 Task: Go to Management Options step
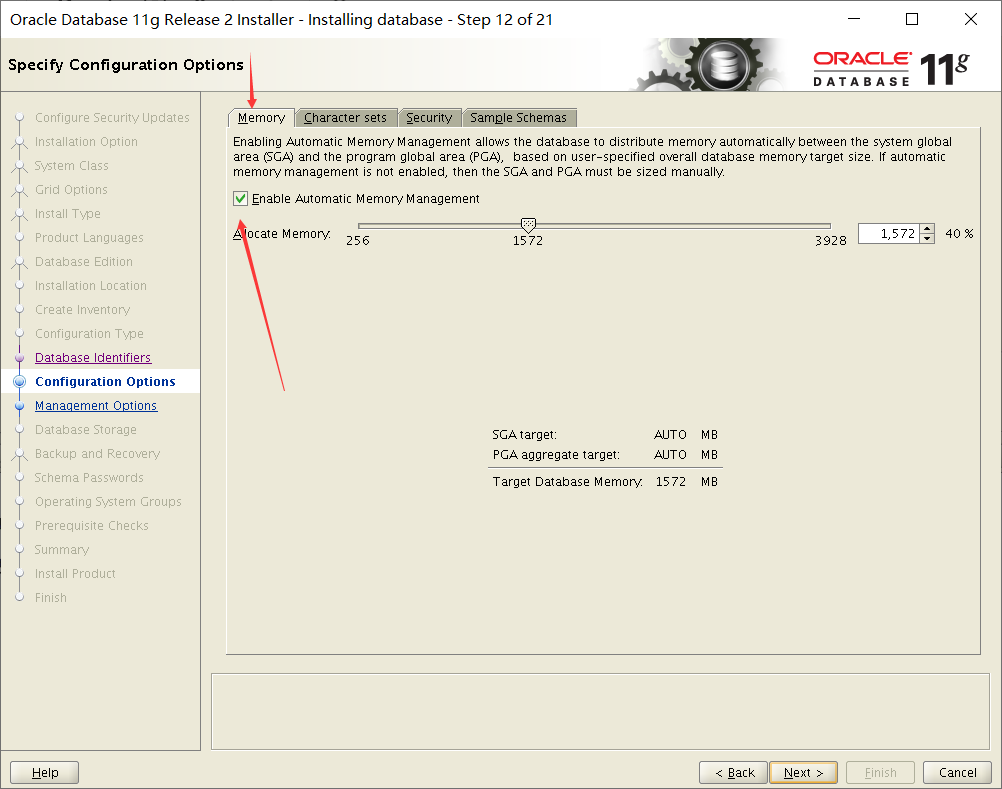click(96, 406)
